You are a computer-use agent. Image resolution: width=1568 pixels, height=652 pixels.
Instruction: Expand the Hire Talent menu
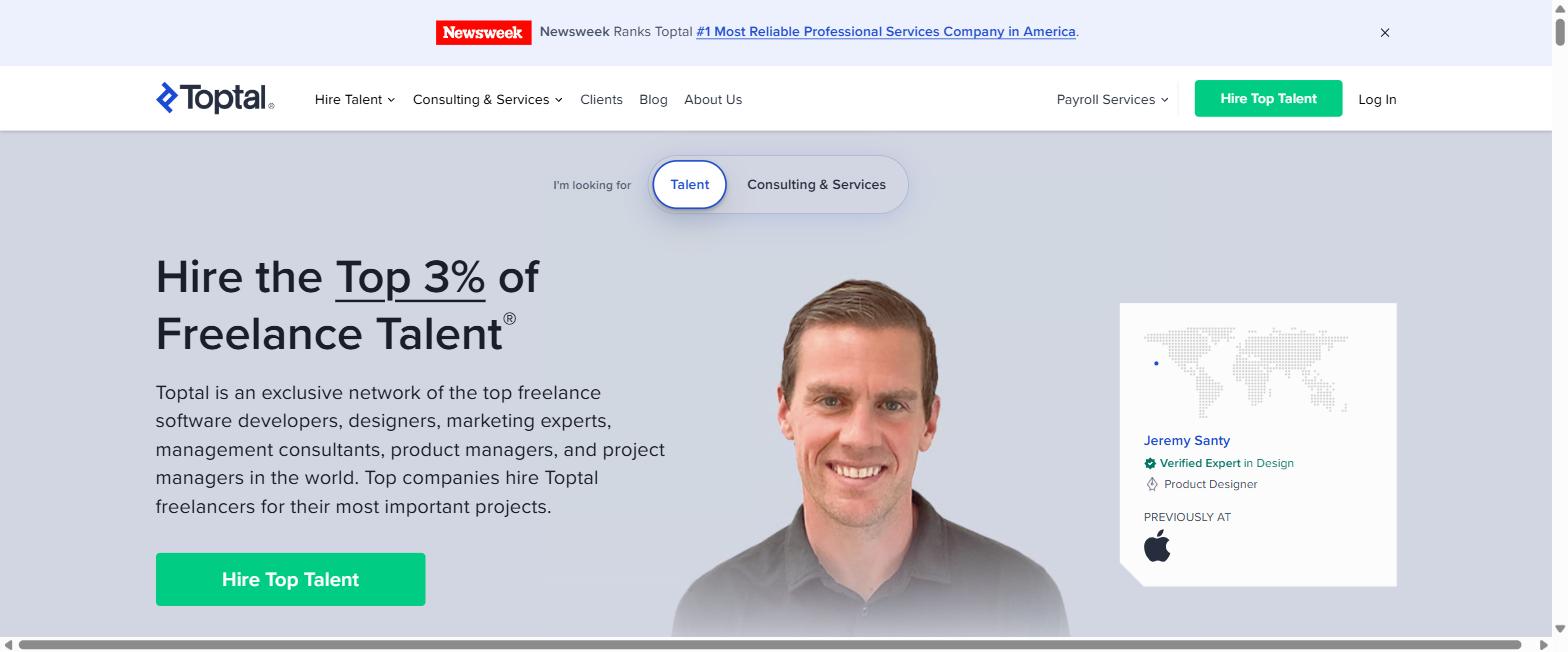pyautogui.click(x=355, y=99)
